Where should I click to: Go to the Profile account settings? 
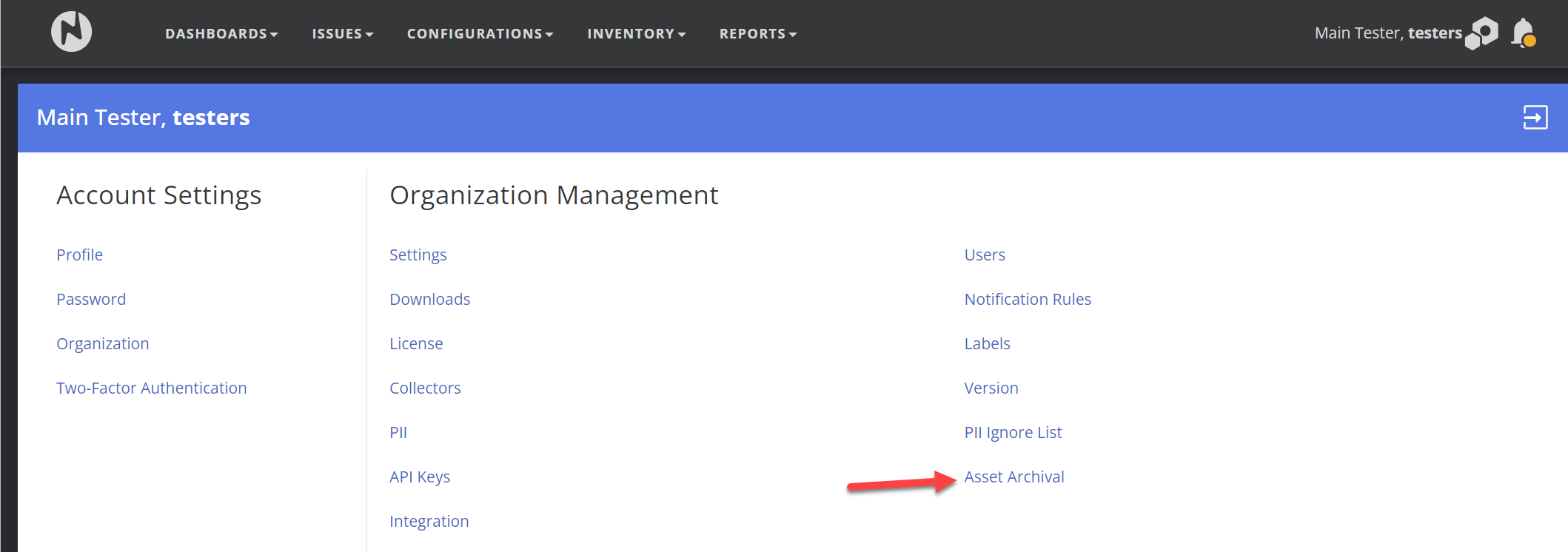tap(79, 255)
